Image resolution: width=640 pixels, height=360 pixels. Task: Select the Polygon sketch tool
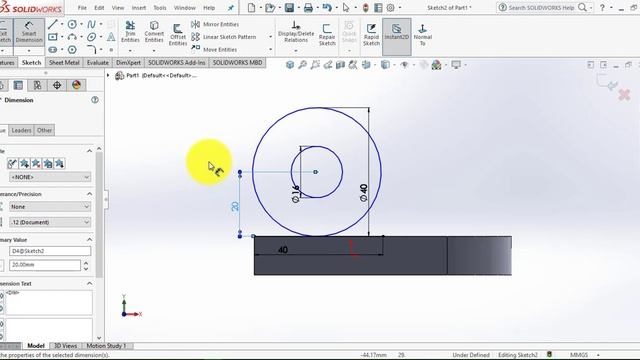click(72, 50)
